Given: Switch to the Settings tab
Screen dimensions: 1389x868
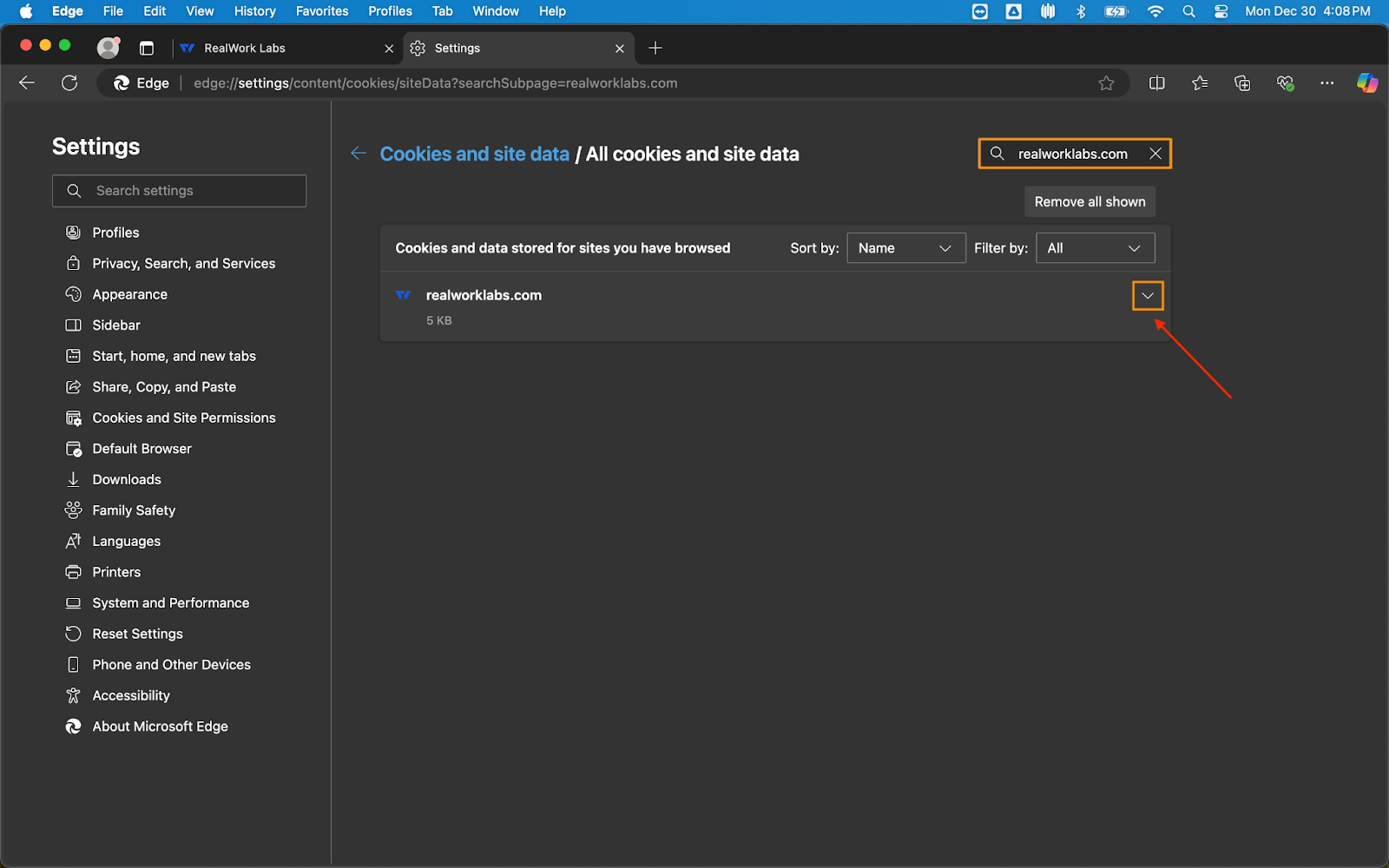Looking at the screenshot, I should click(518, 49).
